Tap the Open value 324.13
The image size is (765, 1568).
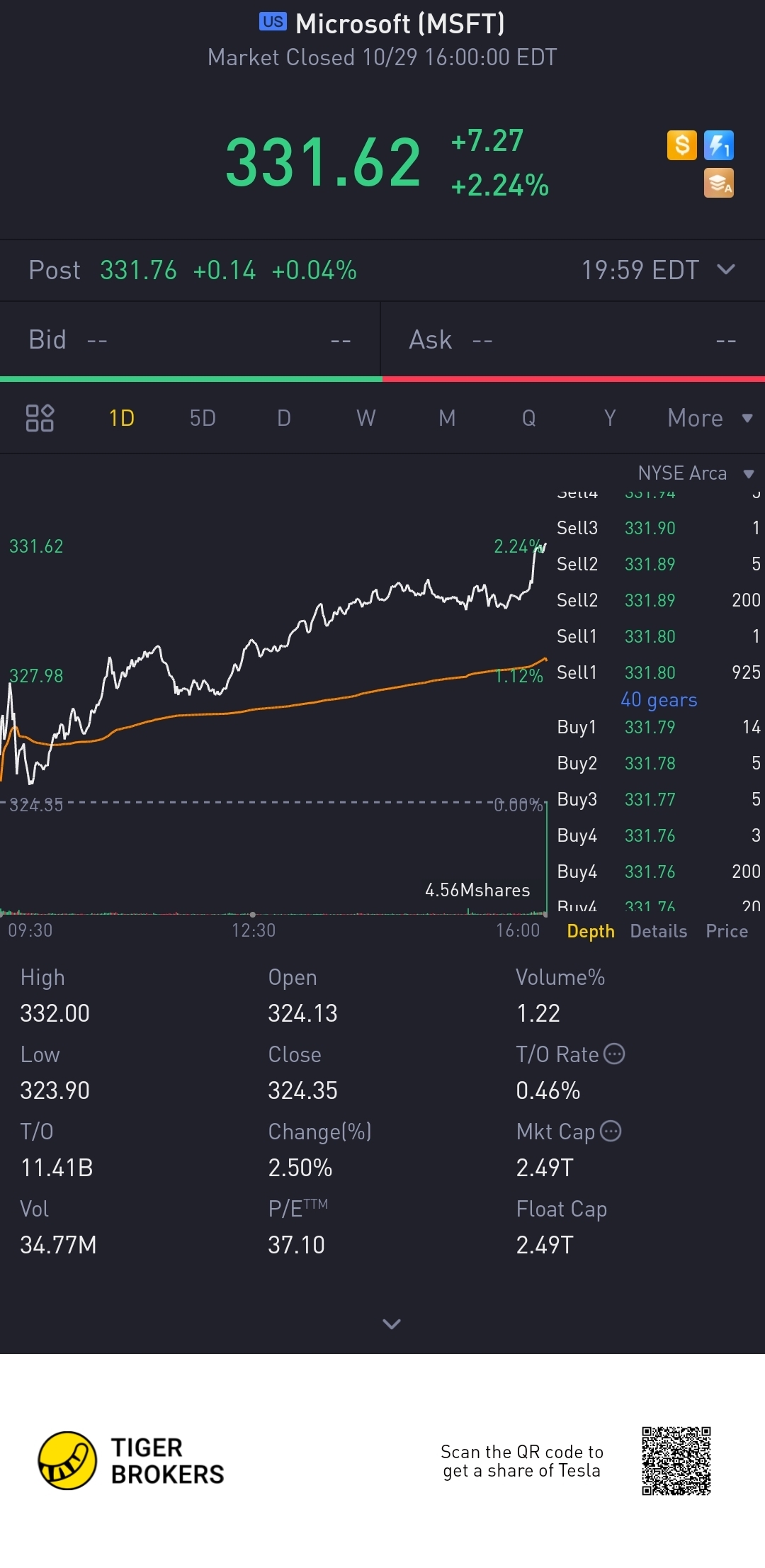coord(302,1013)
